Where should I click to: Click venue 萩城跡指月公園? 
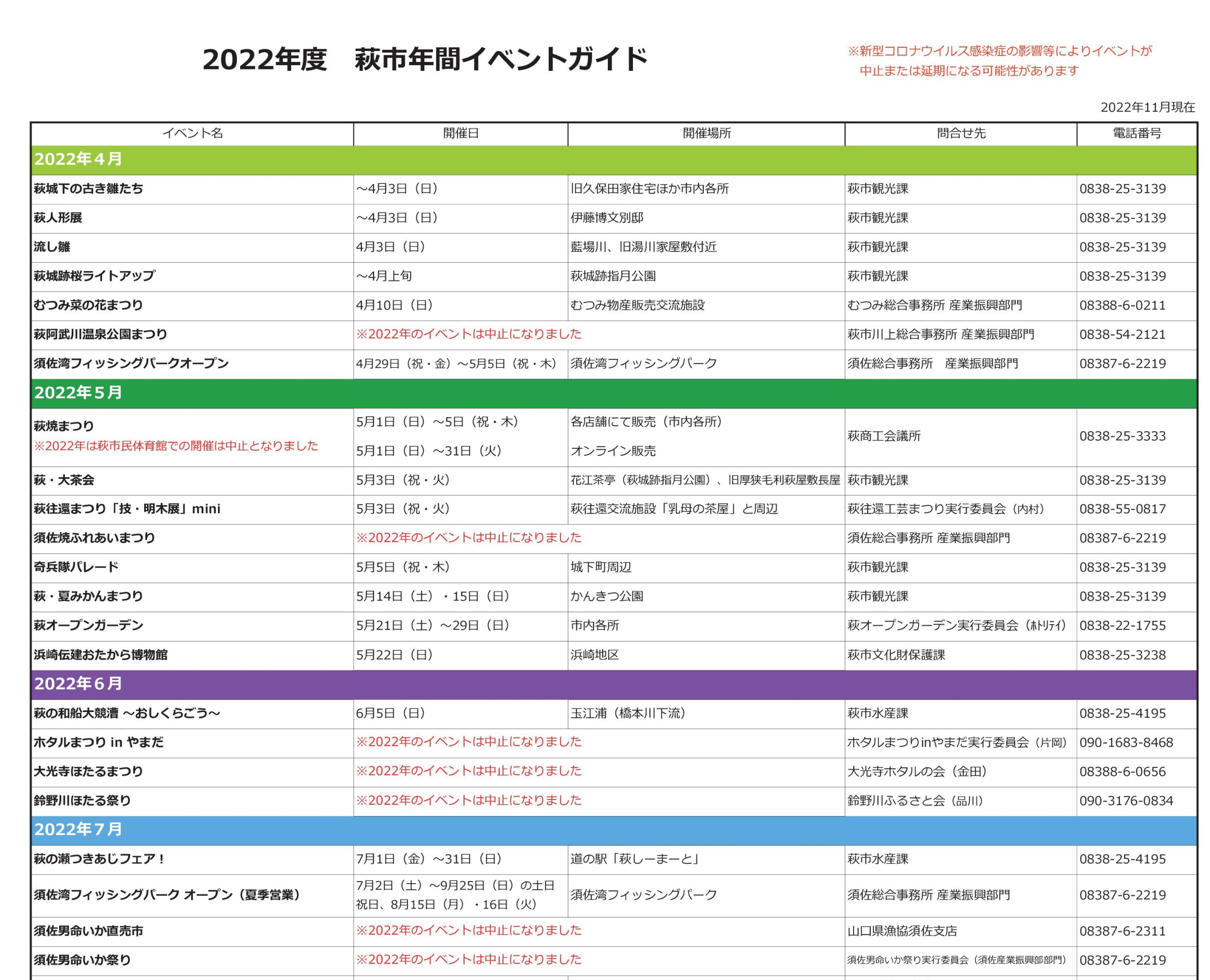click(613, 276)
